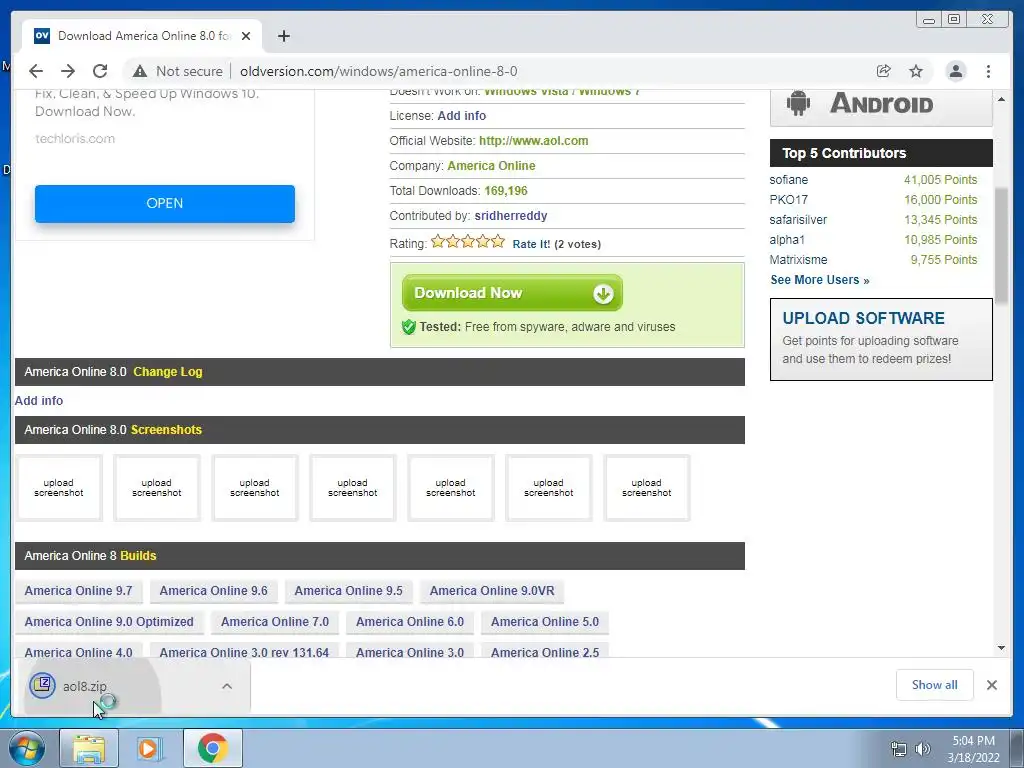Select the America Online 6.0 build
The image size is (1024, 768).
click(x=410, y=622)
